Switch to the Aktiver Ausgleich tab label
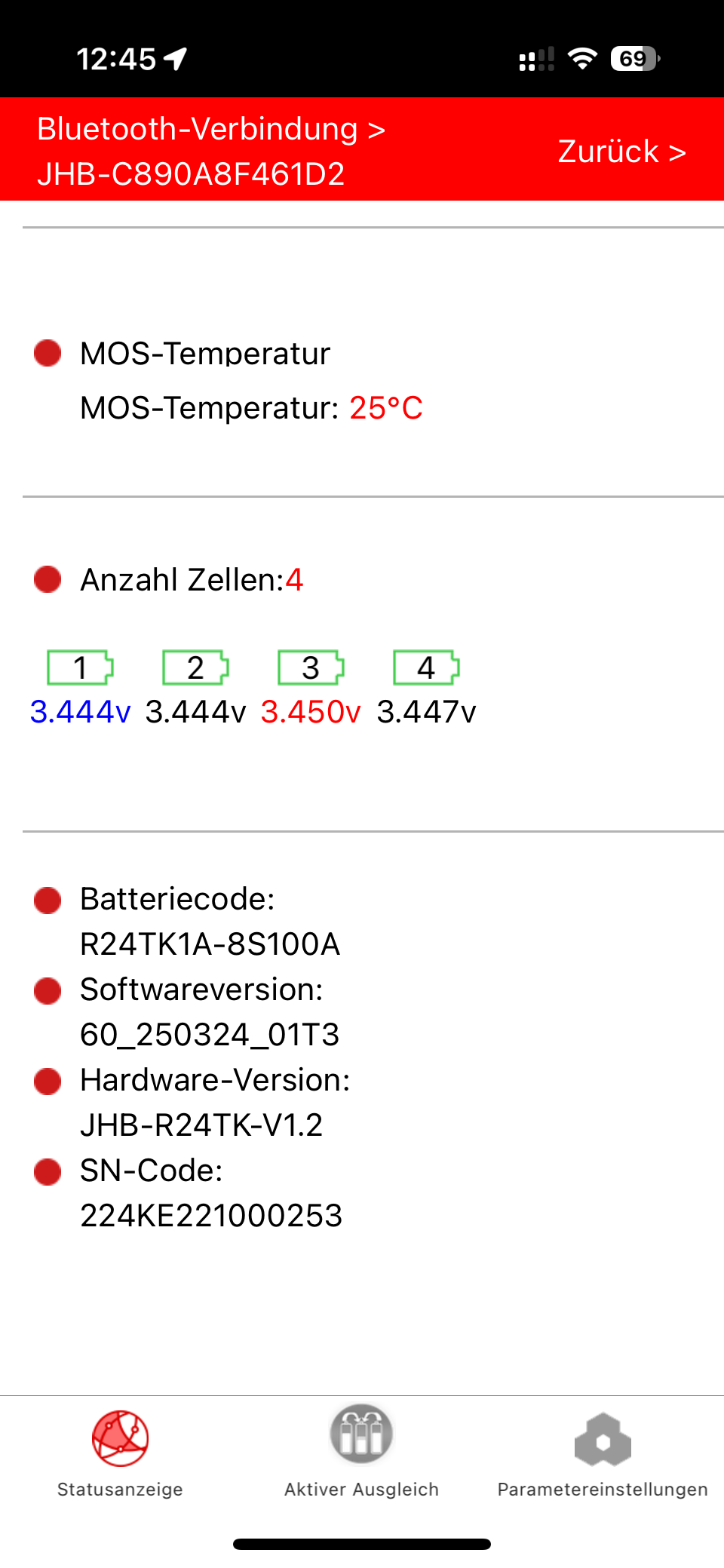 361,1490
